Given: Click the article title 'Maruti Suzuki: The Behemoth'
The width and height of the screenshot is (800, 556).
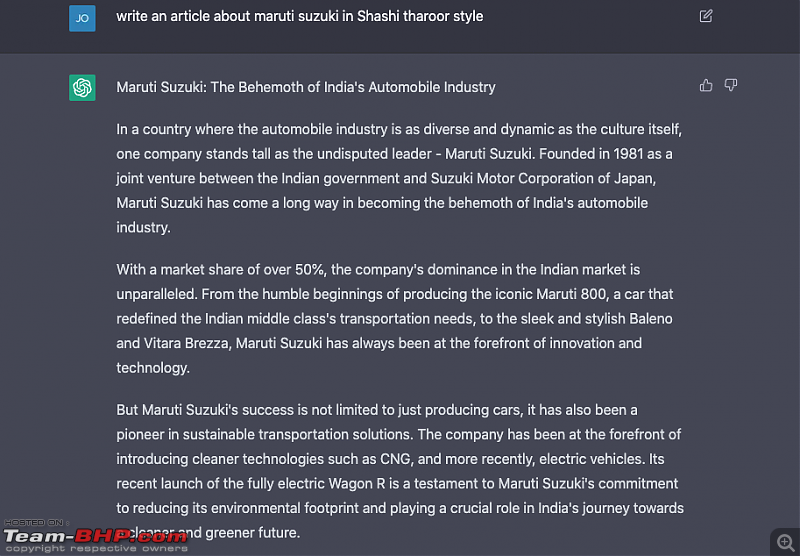Looking at the screenshot, I should [306, 87].
